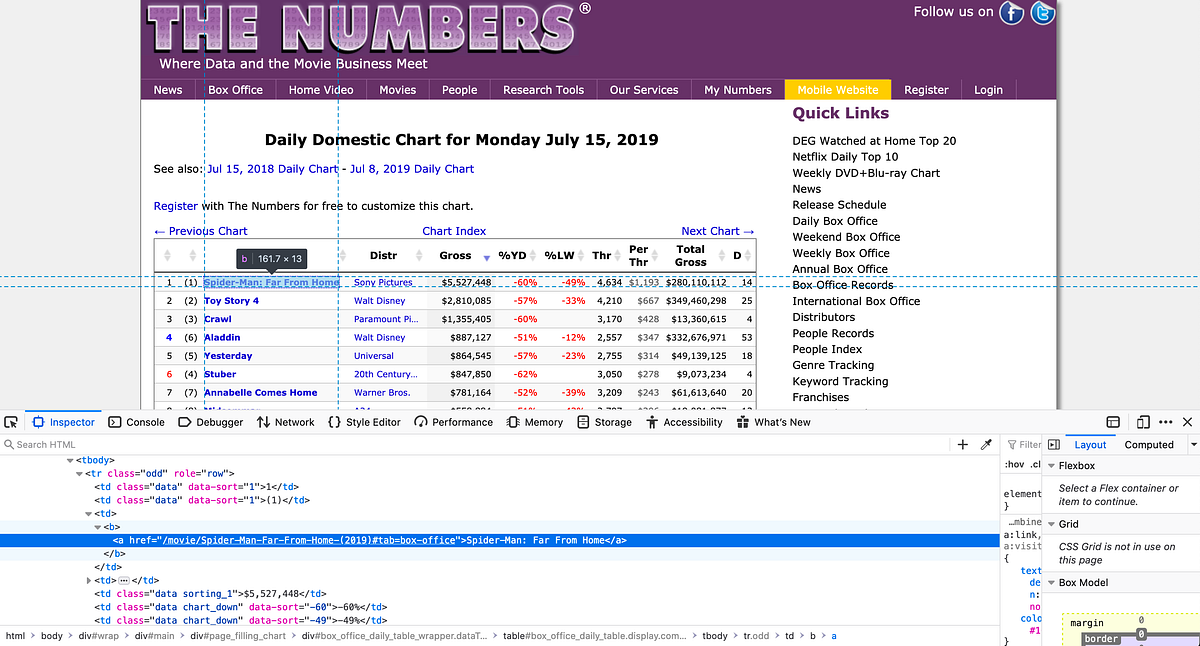Go to the Next Chart link
1200x646 pixels.
click(718, 231)
